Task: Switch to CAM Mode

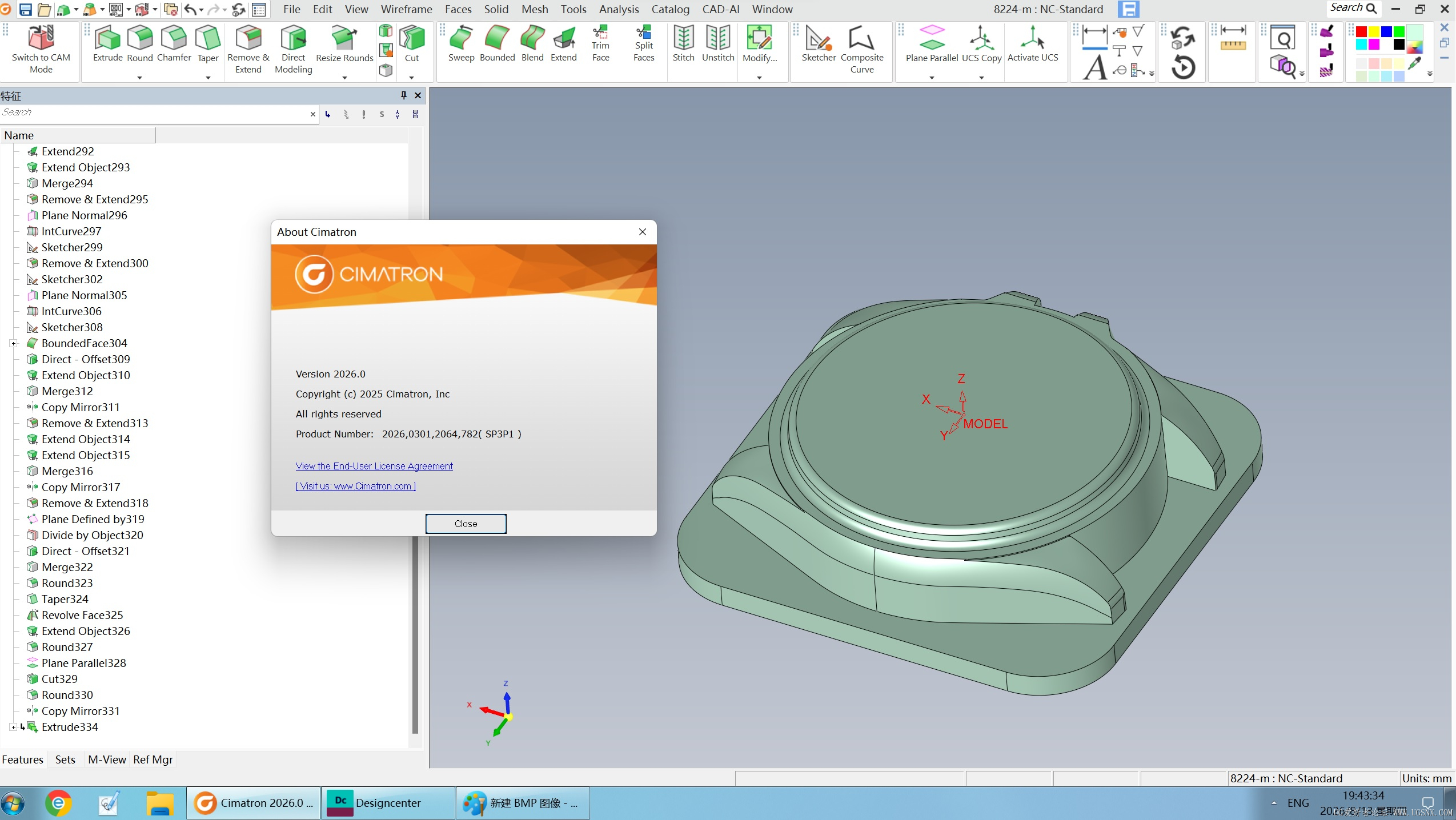Action: pyautogui.click(x=41, y=50)
